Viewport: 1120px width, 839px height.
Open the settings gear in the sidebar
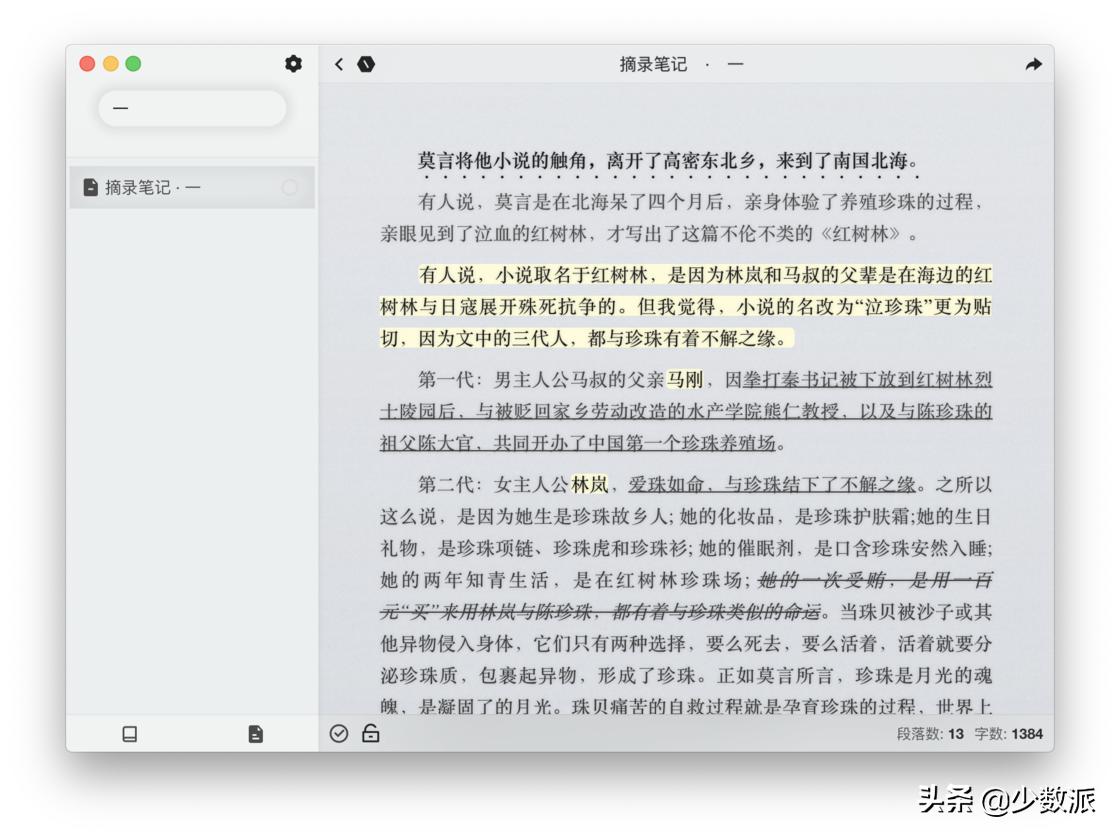[x=293, y=63]
